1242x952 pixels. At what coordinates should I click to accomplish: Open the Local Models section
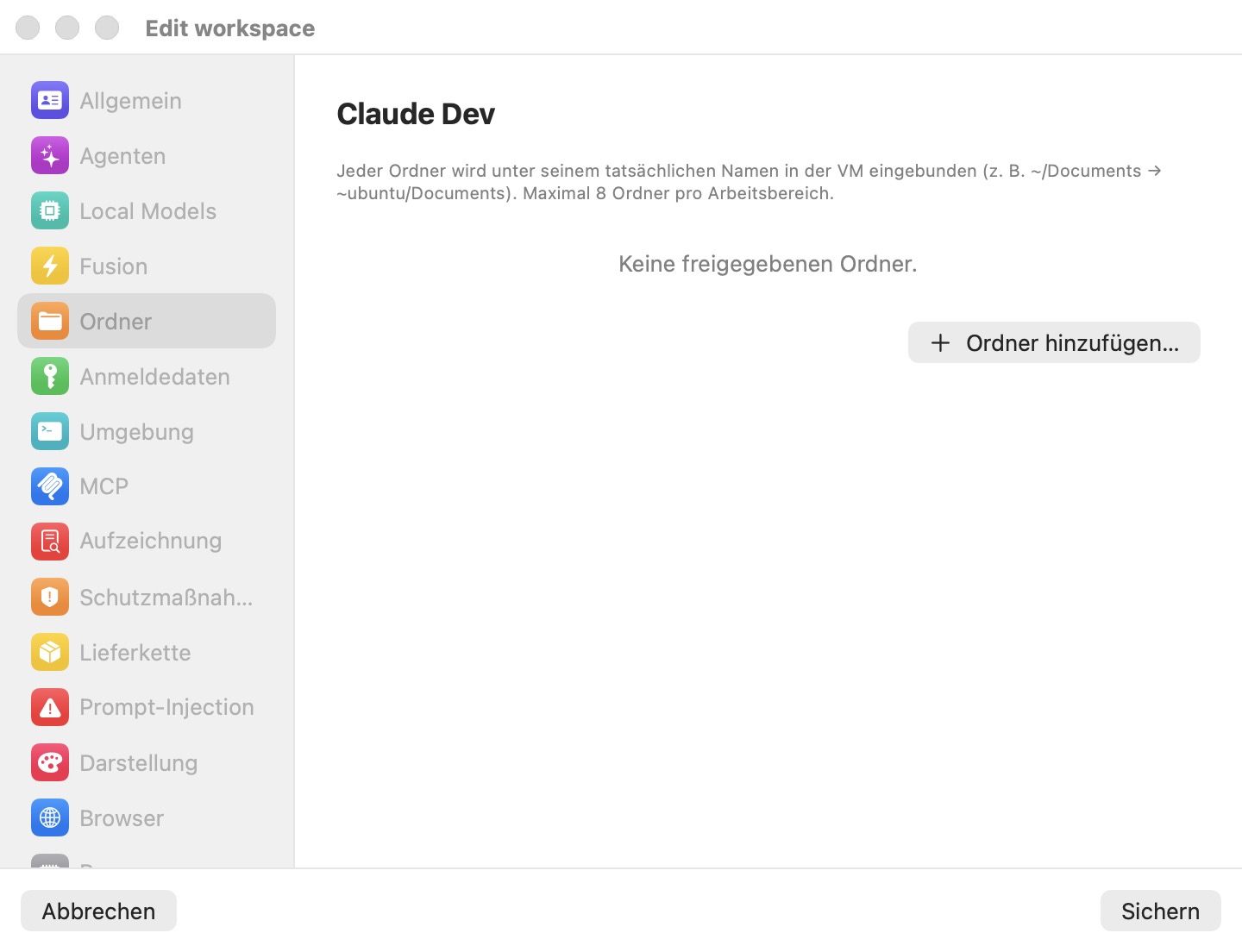pyautogui.click(x=147, y=211)
